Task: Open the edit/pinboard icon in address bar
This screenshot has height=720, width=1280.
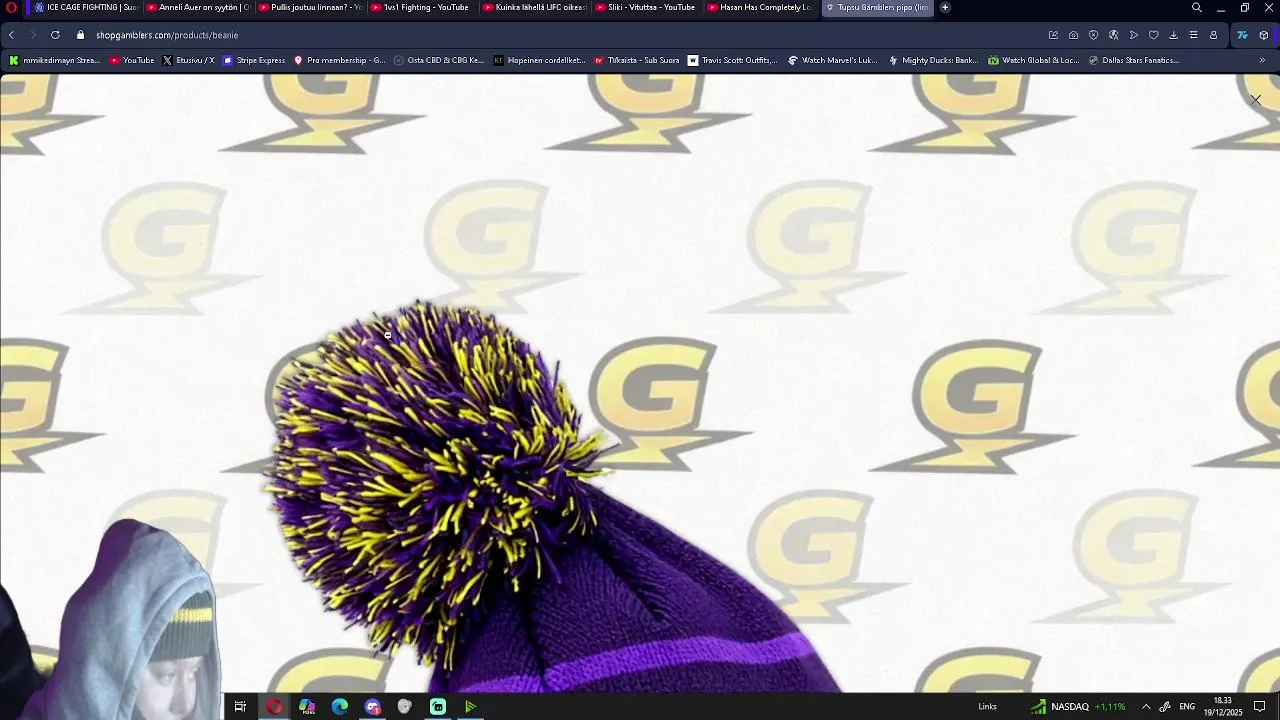Action: 1053,35
